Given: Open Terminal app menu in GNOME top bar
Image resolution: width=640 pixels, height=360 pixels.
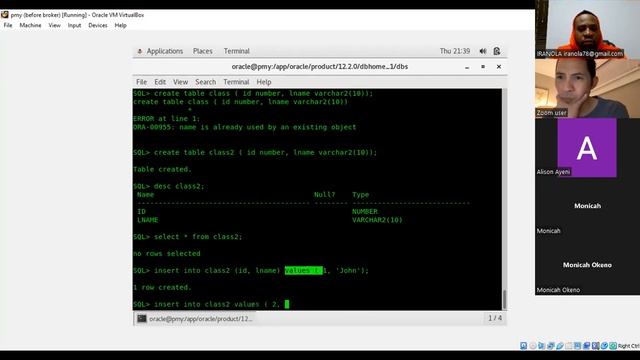Looking at the screenshot, I should pos(236,51).
